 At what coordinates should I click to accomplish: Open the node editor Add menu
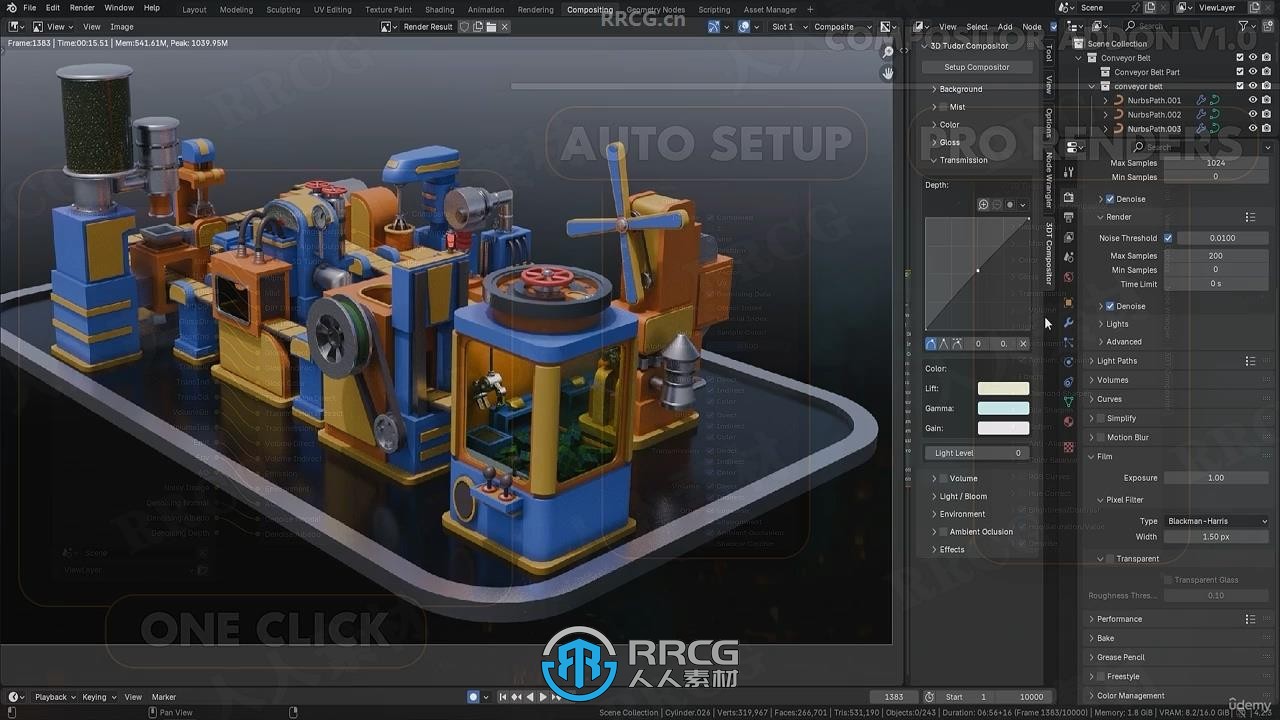click(1005, 27)
